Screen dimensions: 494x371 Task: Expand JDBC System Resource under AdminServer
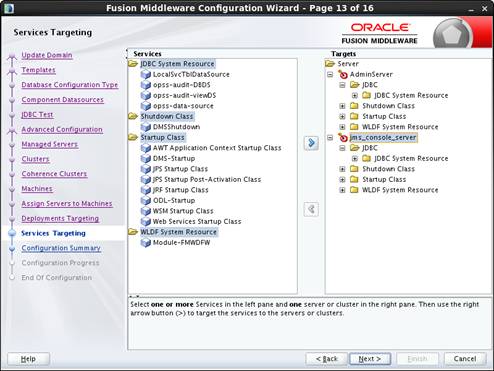click(x=355, y=96)
